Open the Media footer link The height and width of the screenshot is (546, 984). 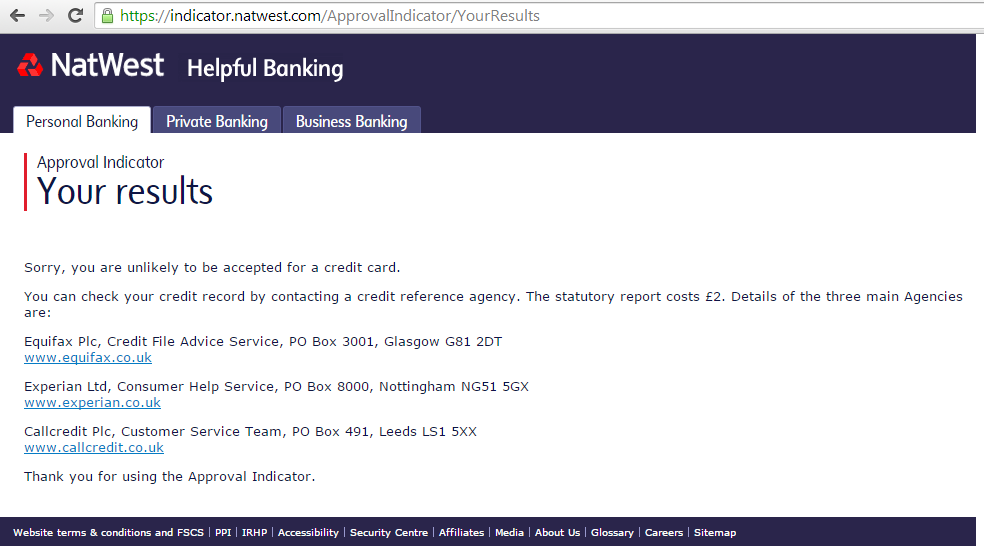(509, 532)
